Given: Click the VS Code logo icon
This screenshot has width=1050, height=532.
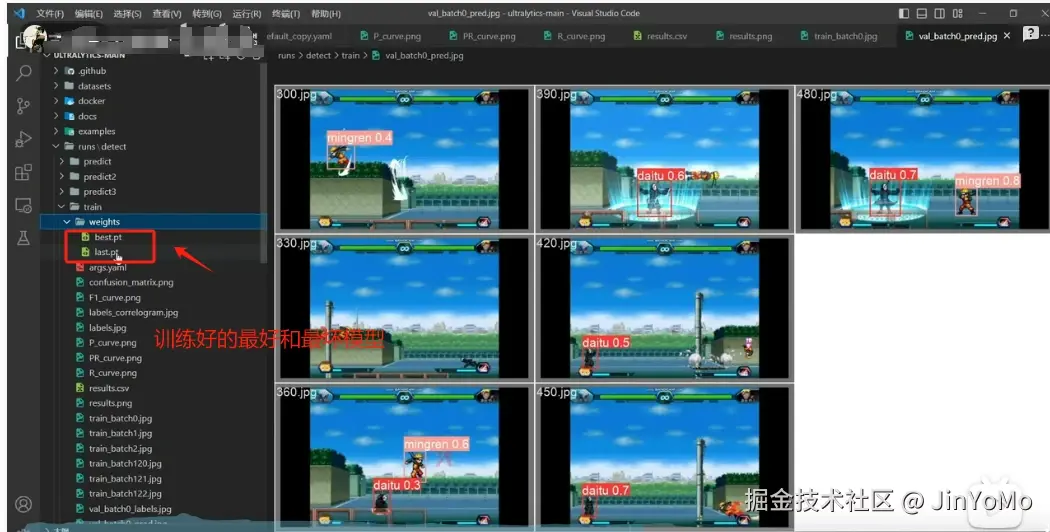Looking at the screenshot, I should pyautogui.click(x=19, y=13).
